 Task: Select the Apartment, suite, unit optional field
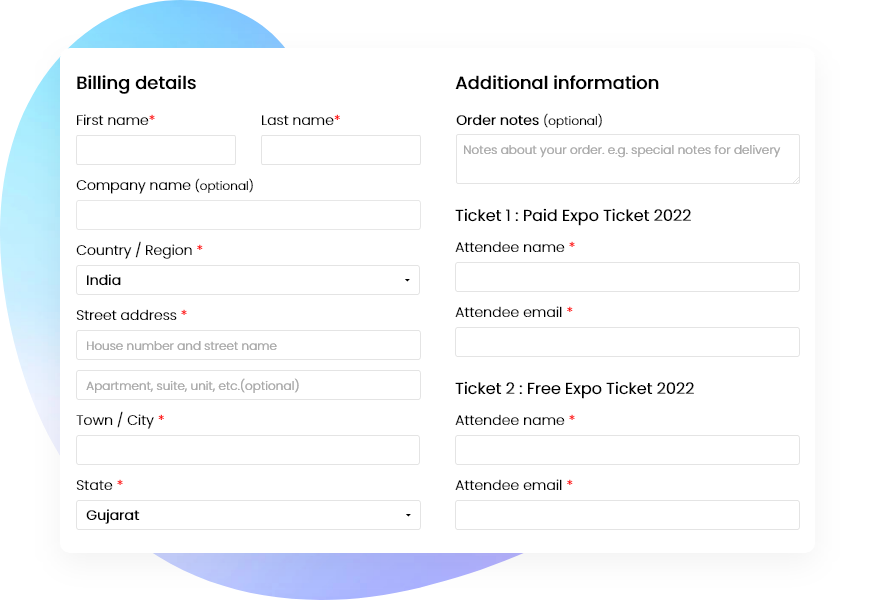pyautogui.click(x=248, y=385)
